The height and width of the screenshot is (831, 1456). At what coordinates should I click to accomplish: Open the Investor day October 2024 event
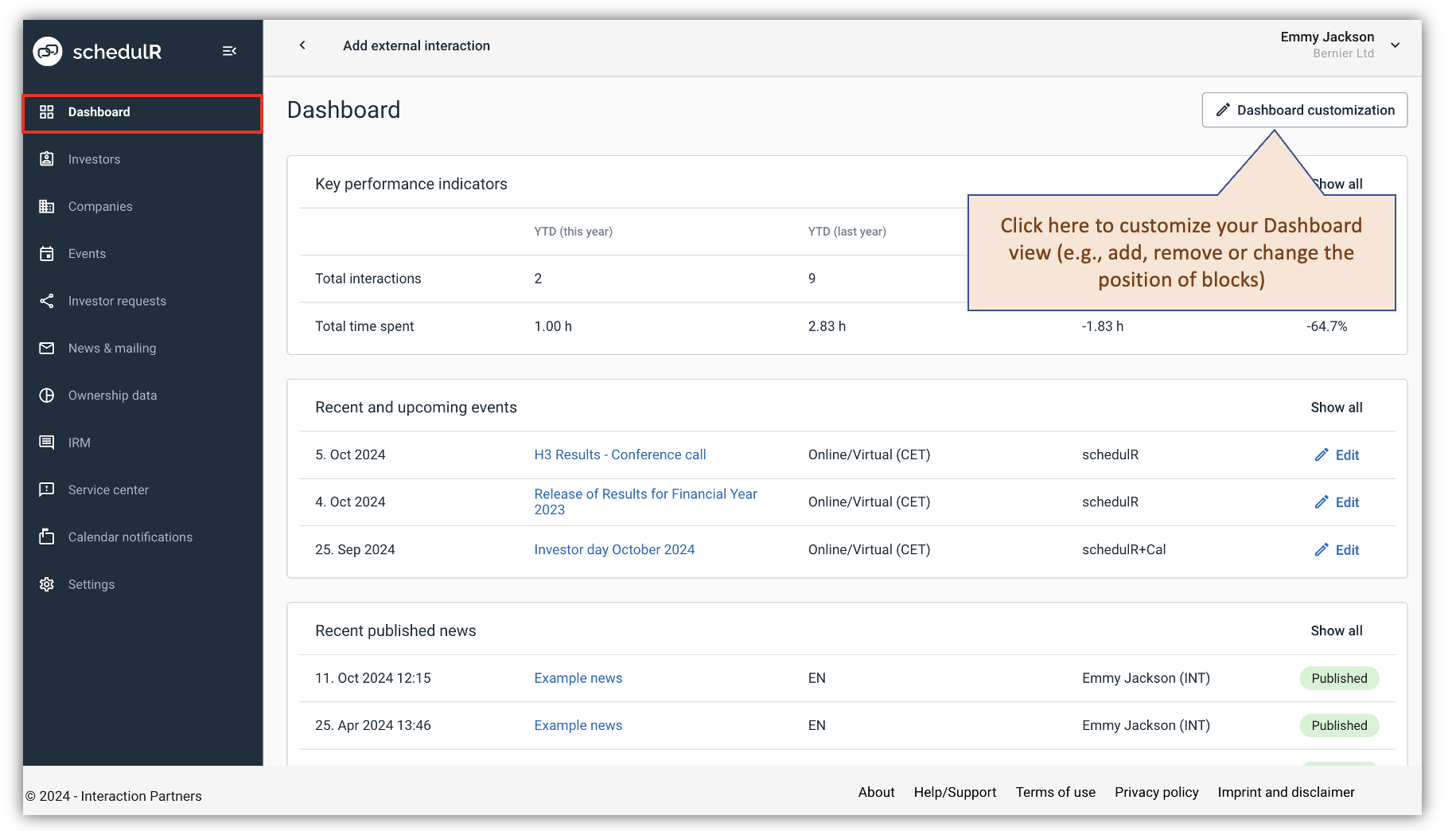(x=614, y=549)
